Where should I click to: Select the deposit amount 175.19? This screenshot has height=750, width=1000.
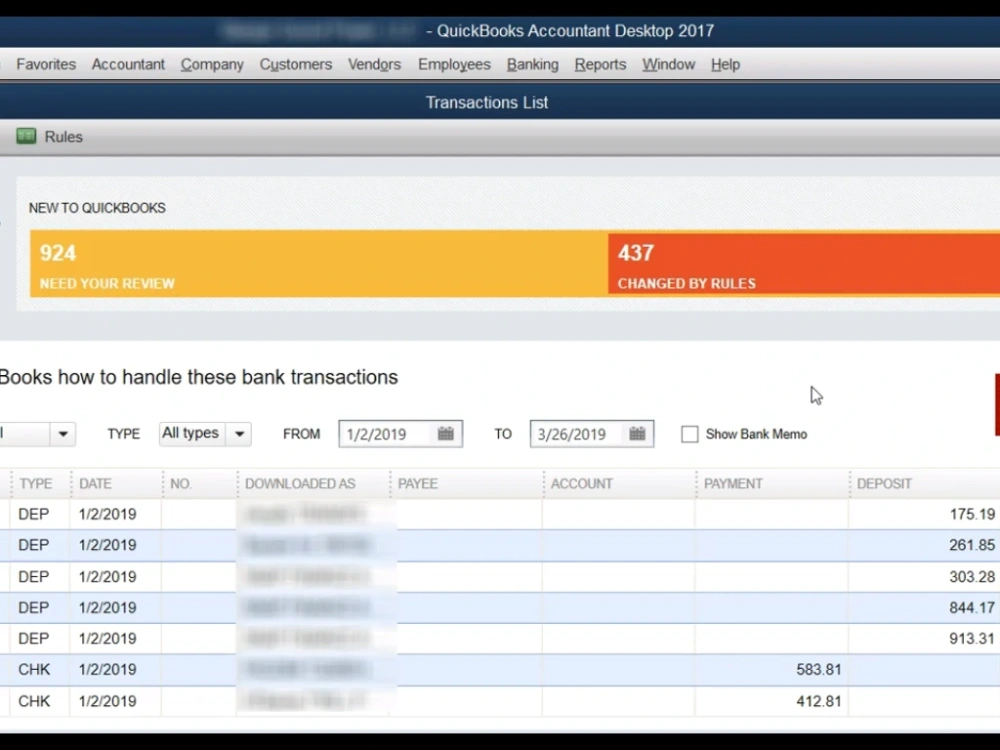(x=972, y=514)
